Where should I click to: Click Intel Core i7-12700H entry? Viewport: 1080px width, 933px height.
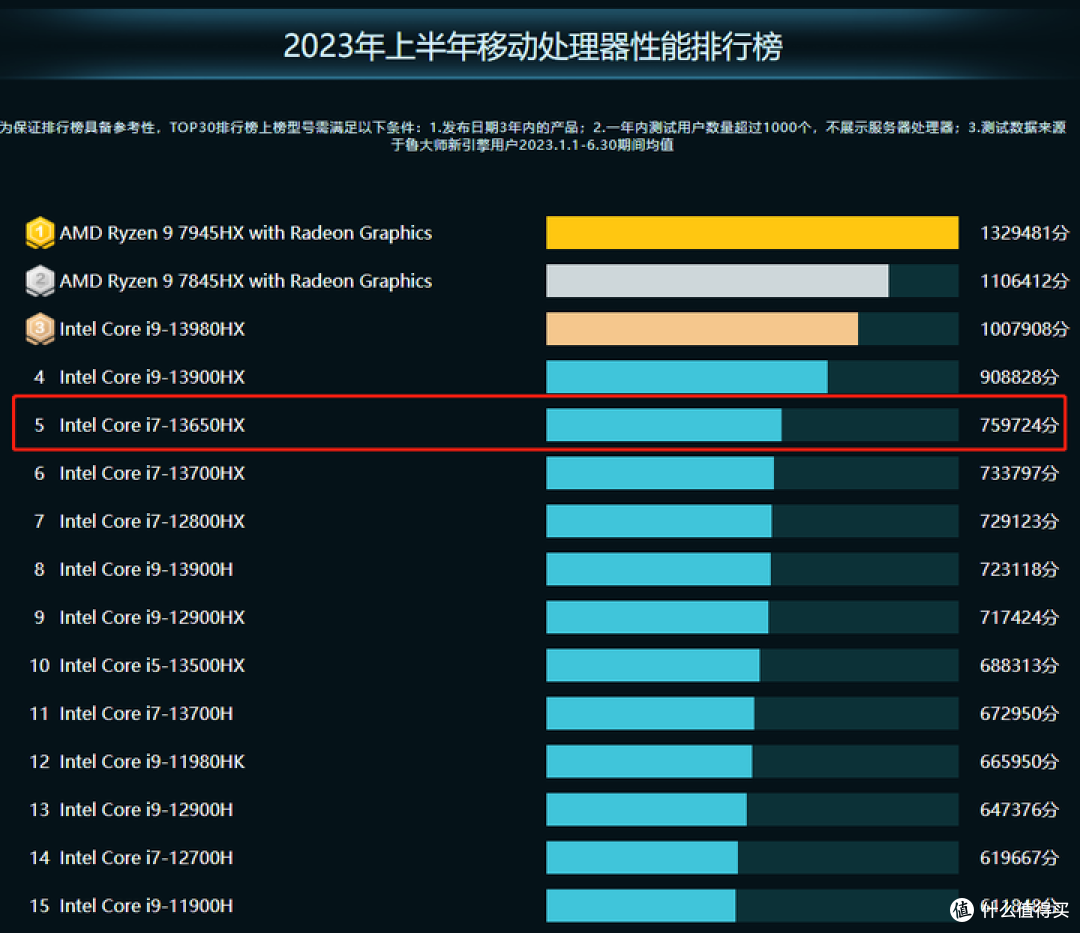pyautogui.click(x=146, y=858)
